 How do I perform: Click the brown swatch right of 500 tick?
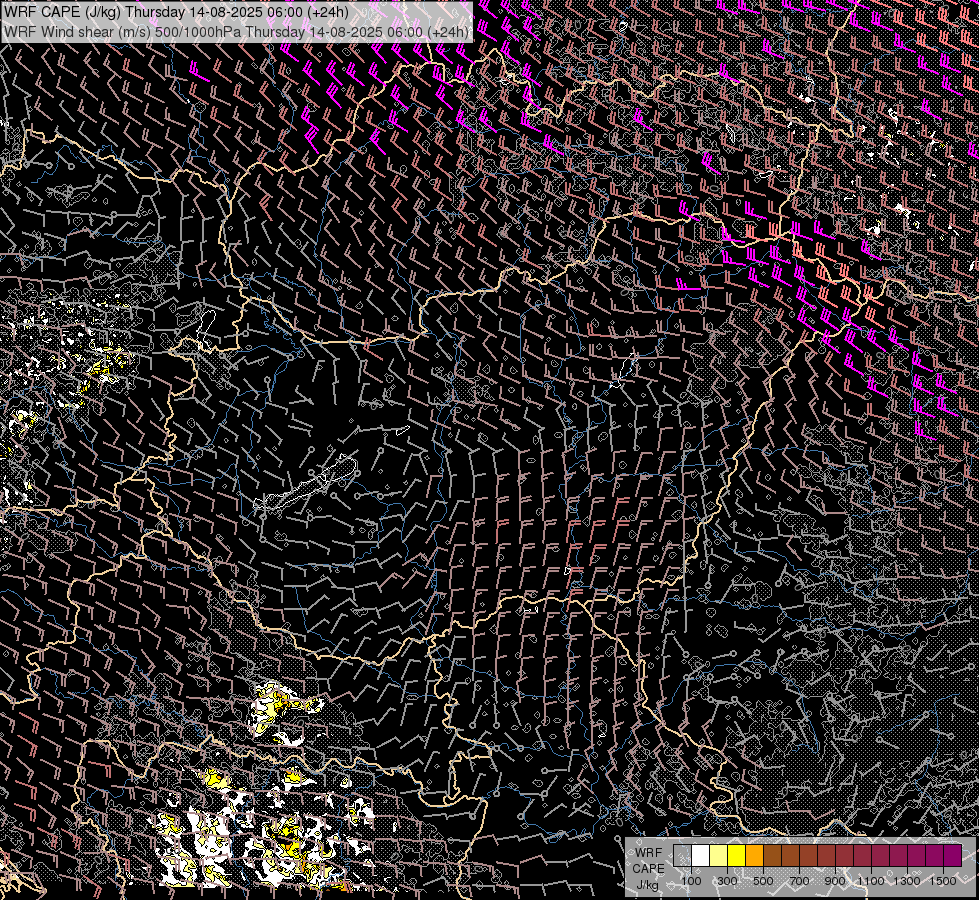point(772,855)
